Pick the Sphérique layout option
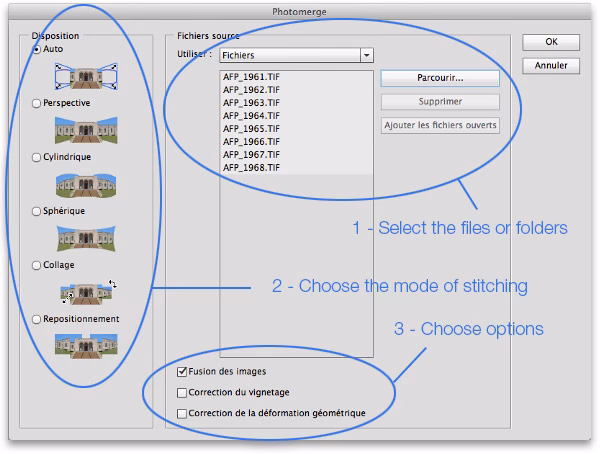The image size is (600, 454). 36,211
